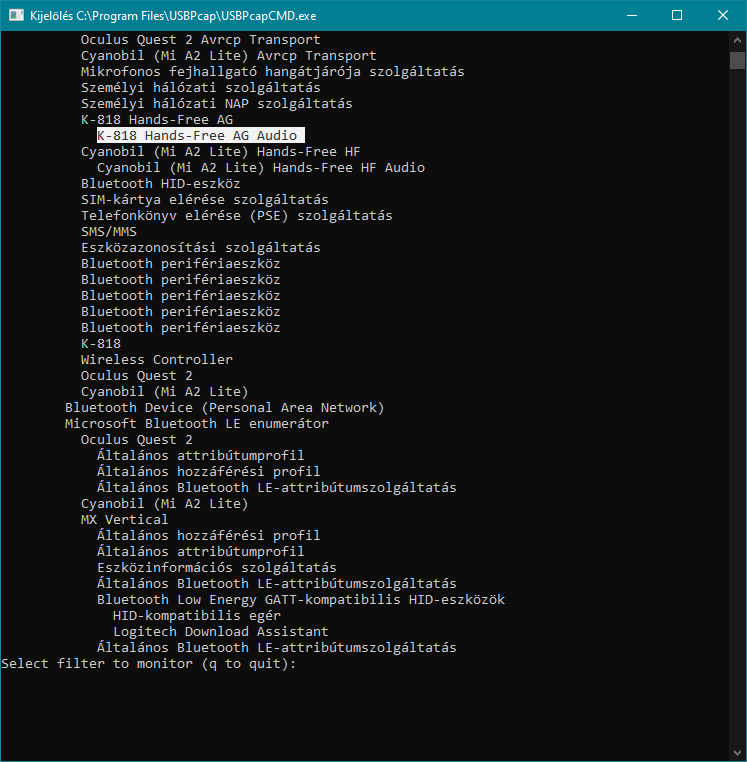Click 'Cyanobil (Mi A2 Lite) Avrcp Transport' line
The width and height of the screenshot is (747, 762).
click(228, 56)
